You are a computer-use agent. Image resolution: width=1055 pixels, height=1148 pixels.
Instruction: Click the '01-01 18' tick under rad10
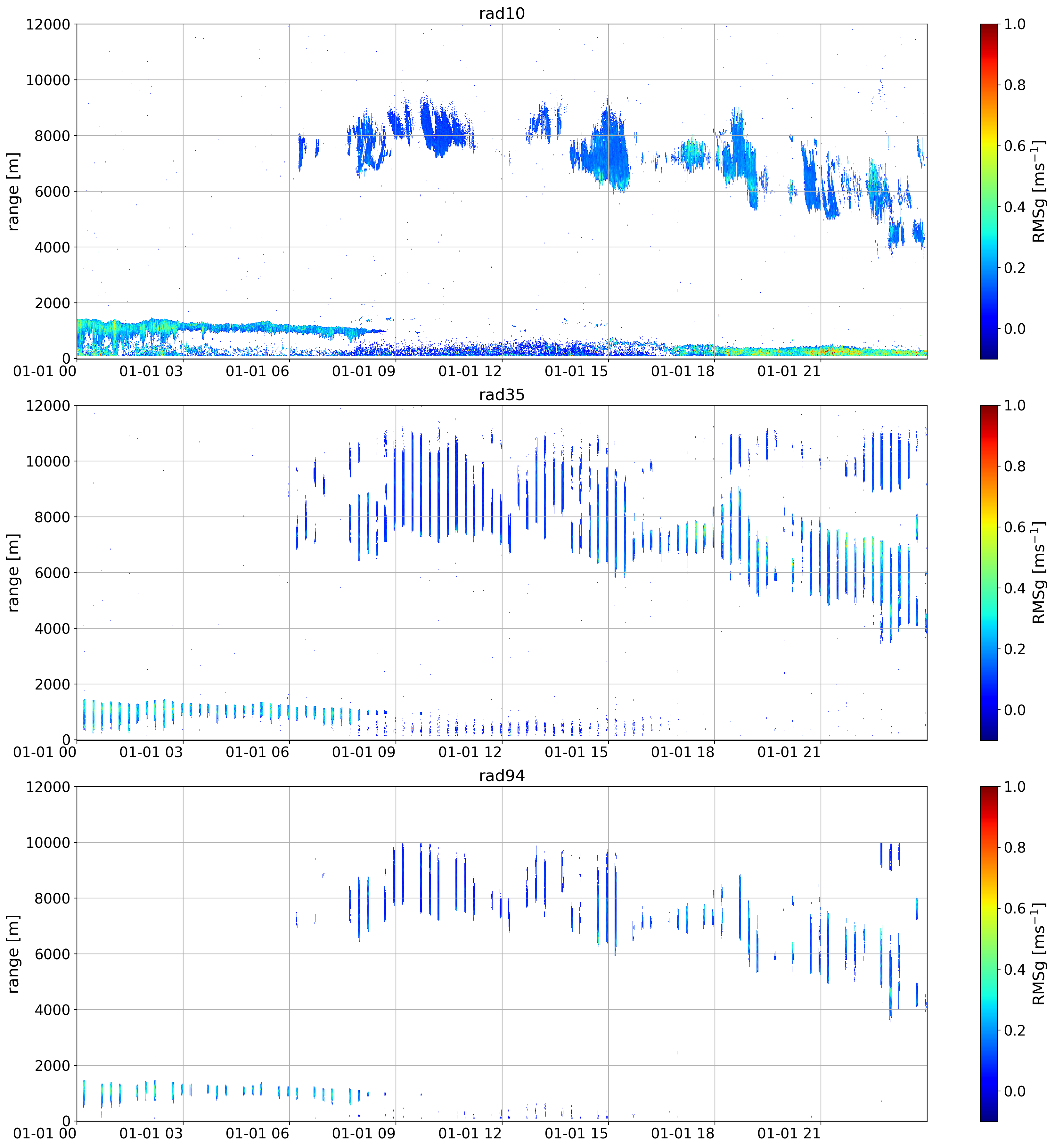[683, 371]
